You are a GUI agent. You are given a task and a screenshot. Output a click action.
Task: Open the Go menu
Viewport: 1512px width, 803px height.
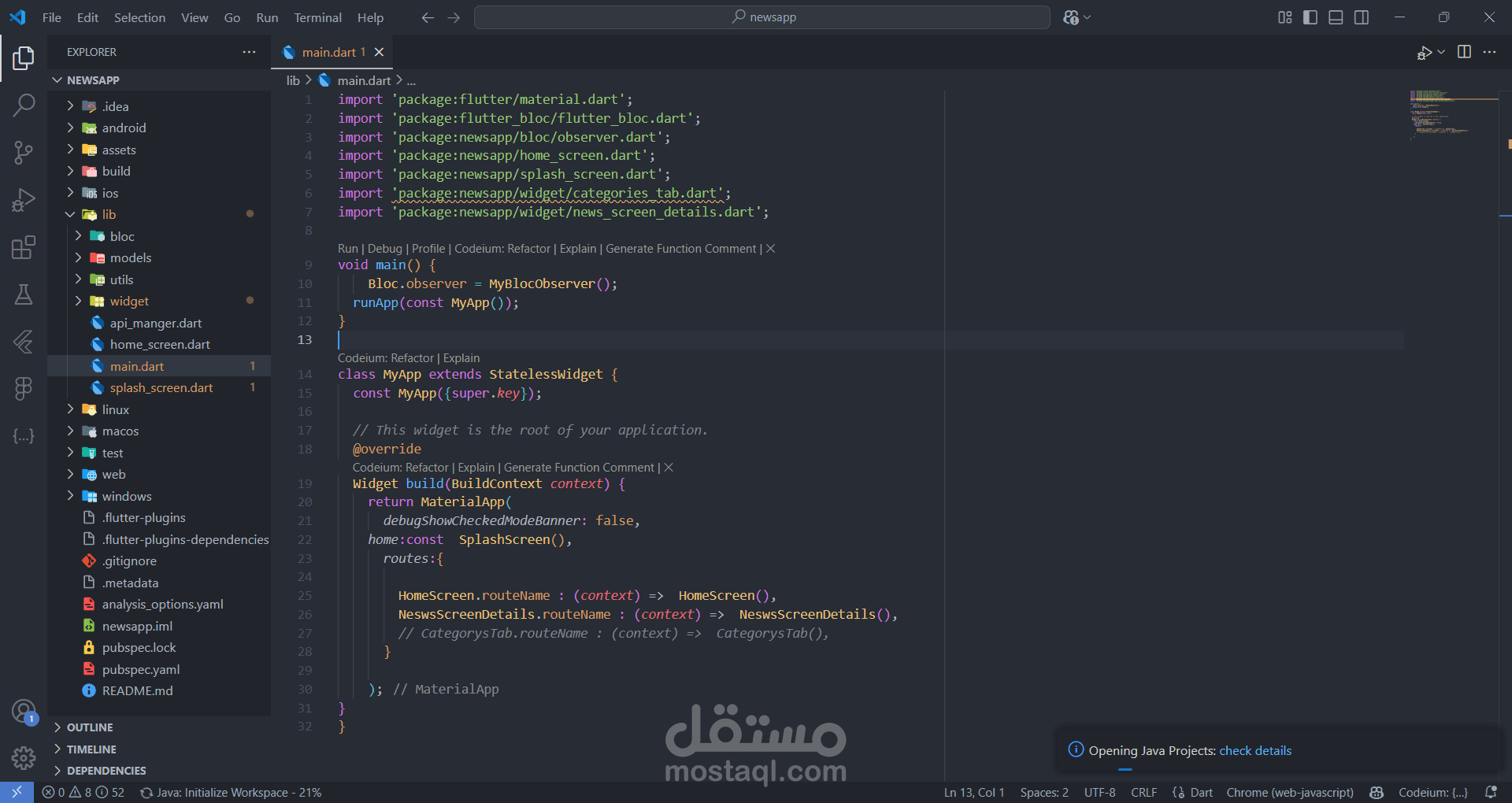232,17
